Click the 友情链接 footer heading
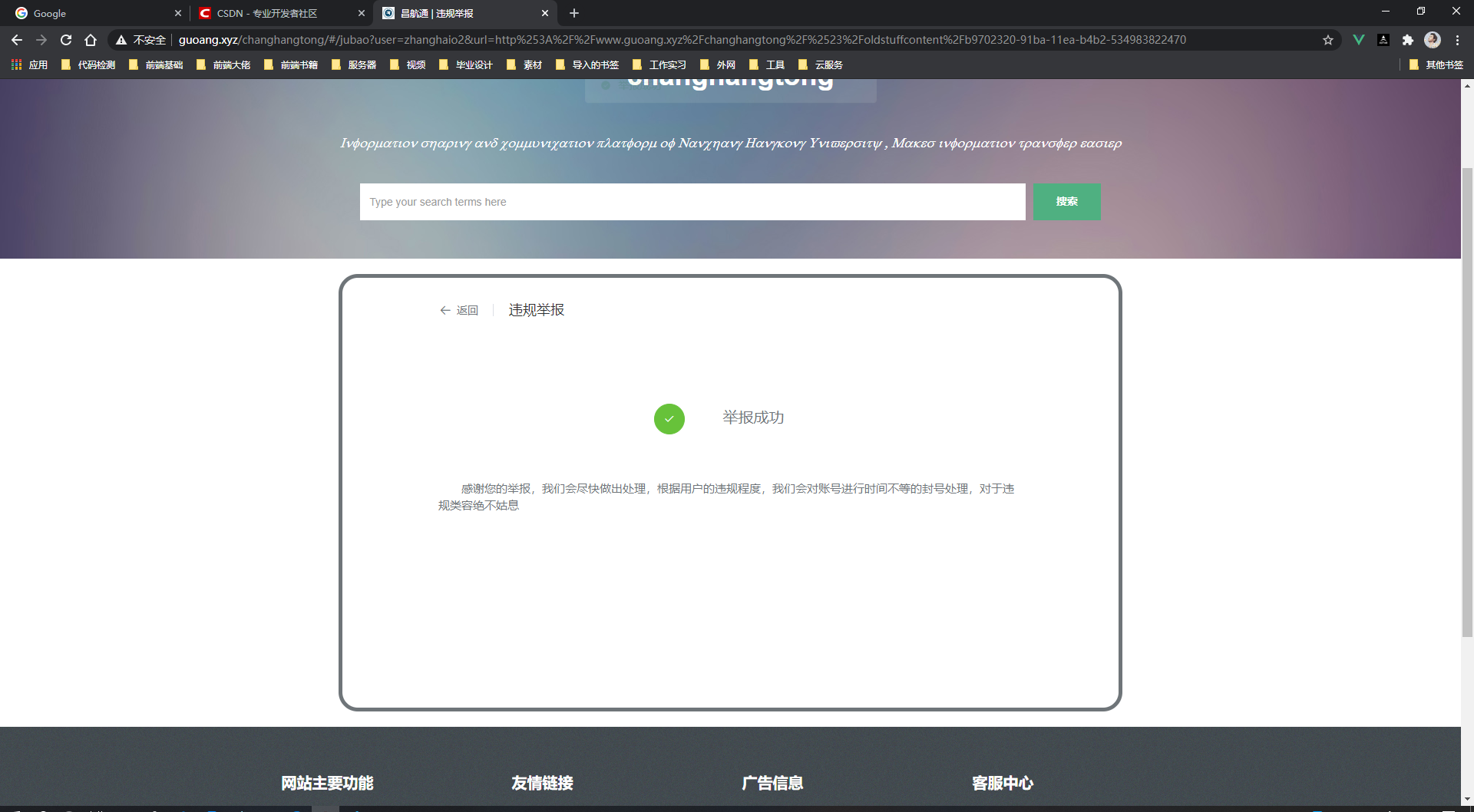Image resolution: width=1474 pixels, height=812 pixels. click(542, 783)
